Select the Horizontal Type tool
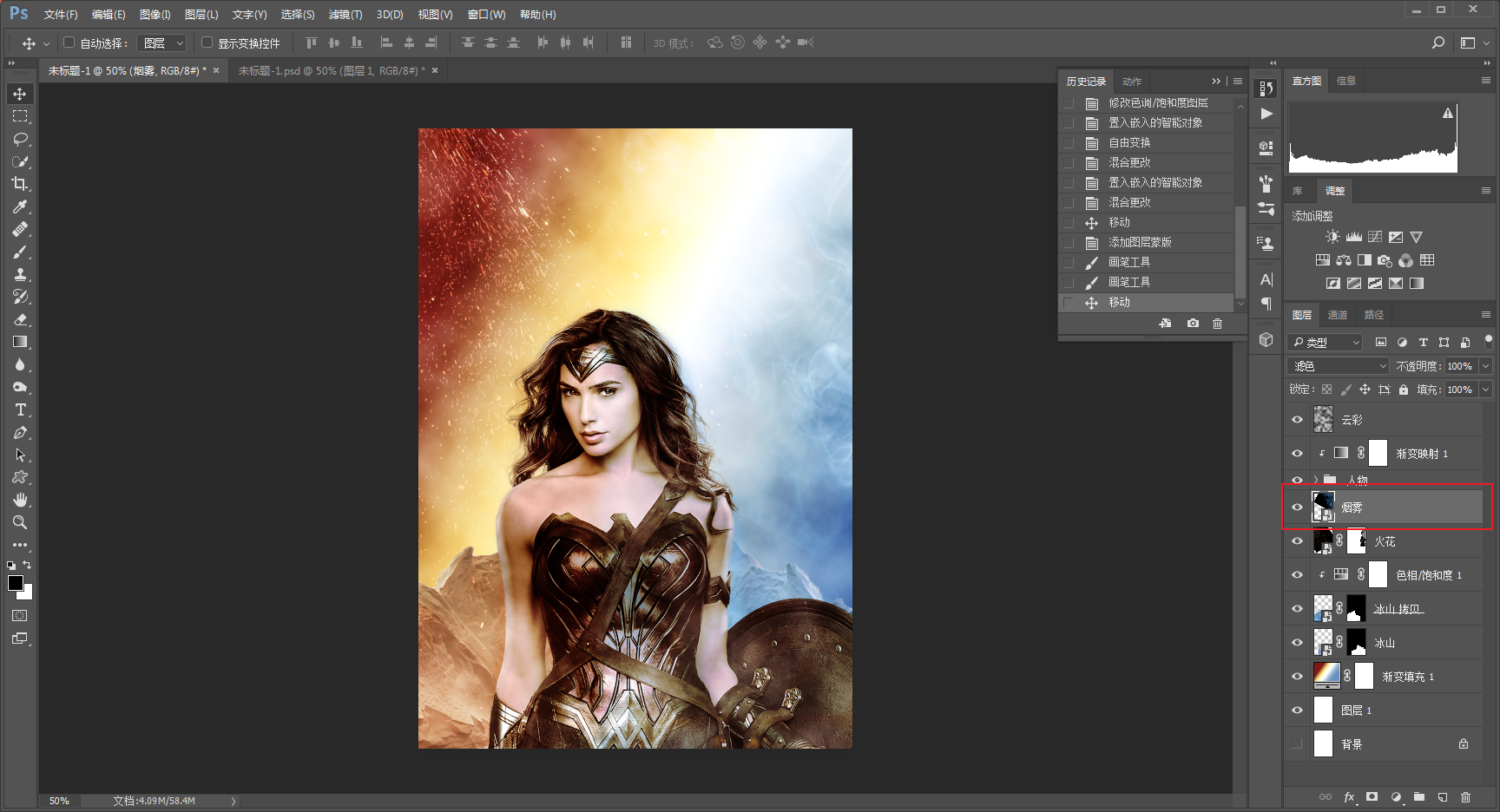Viewport: 1500px width, 812px height. 20,409
